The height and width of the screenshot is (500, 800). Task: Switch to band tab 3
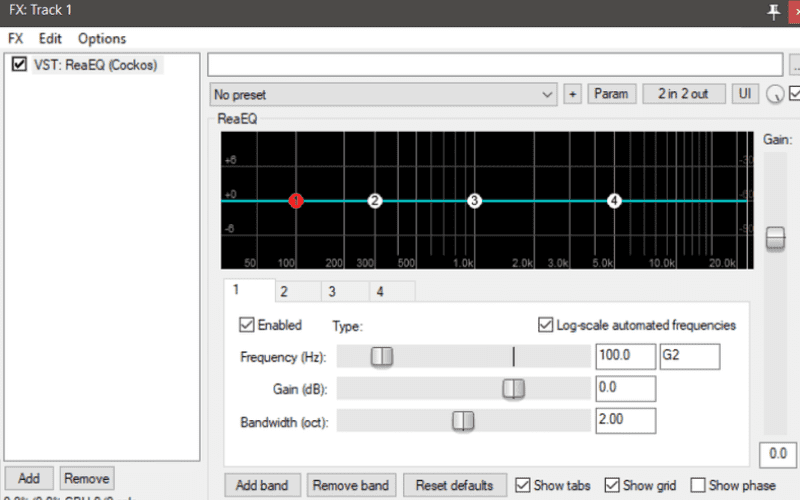tap(345, 292)
